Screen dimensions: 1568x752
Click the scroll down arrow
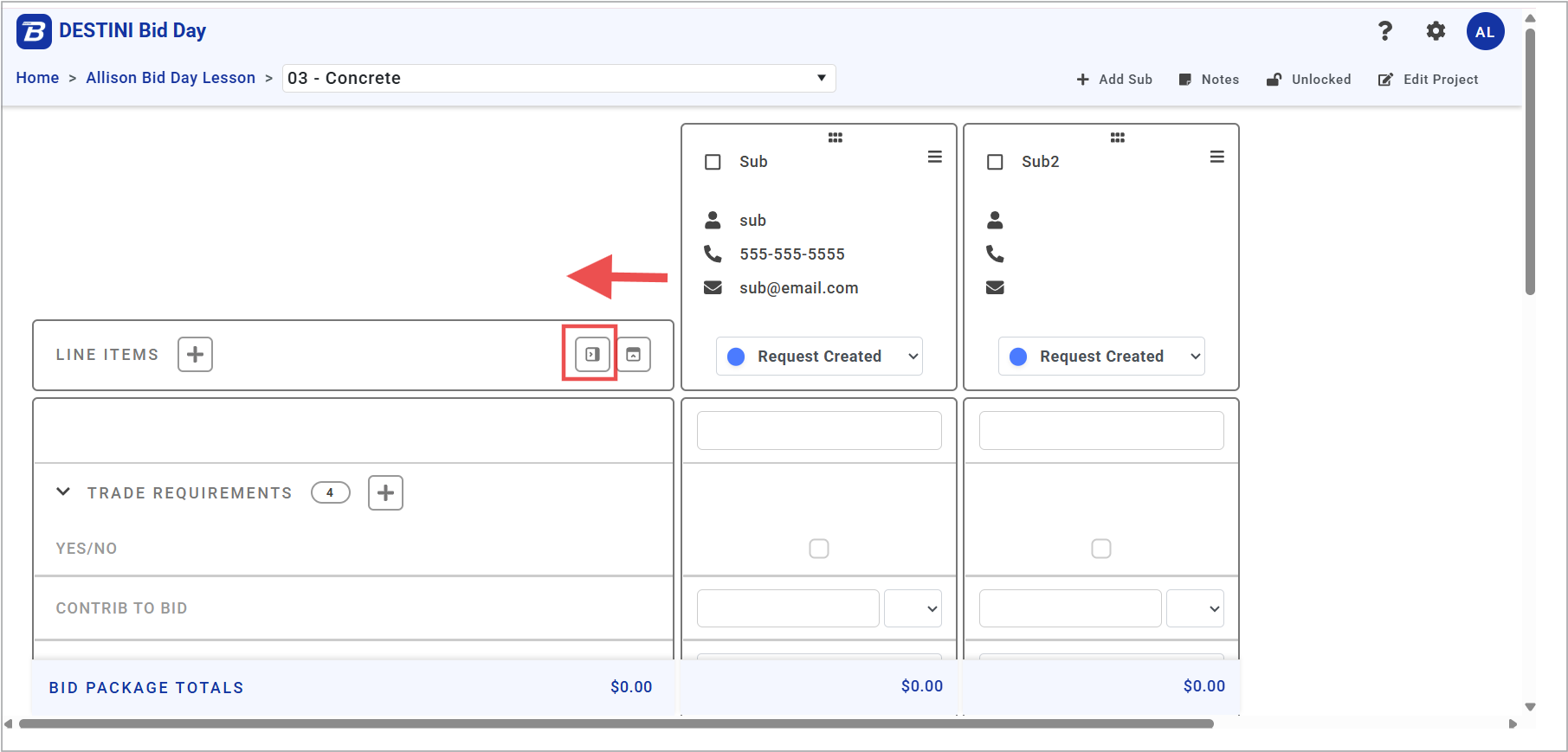(1531, 706)
